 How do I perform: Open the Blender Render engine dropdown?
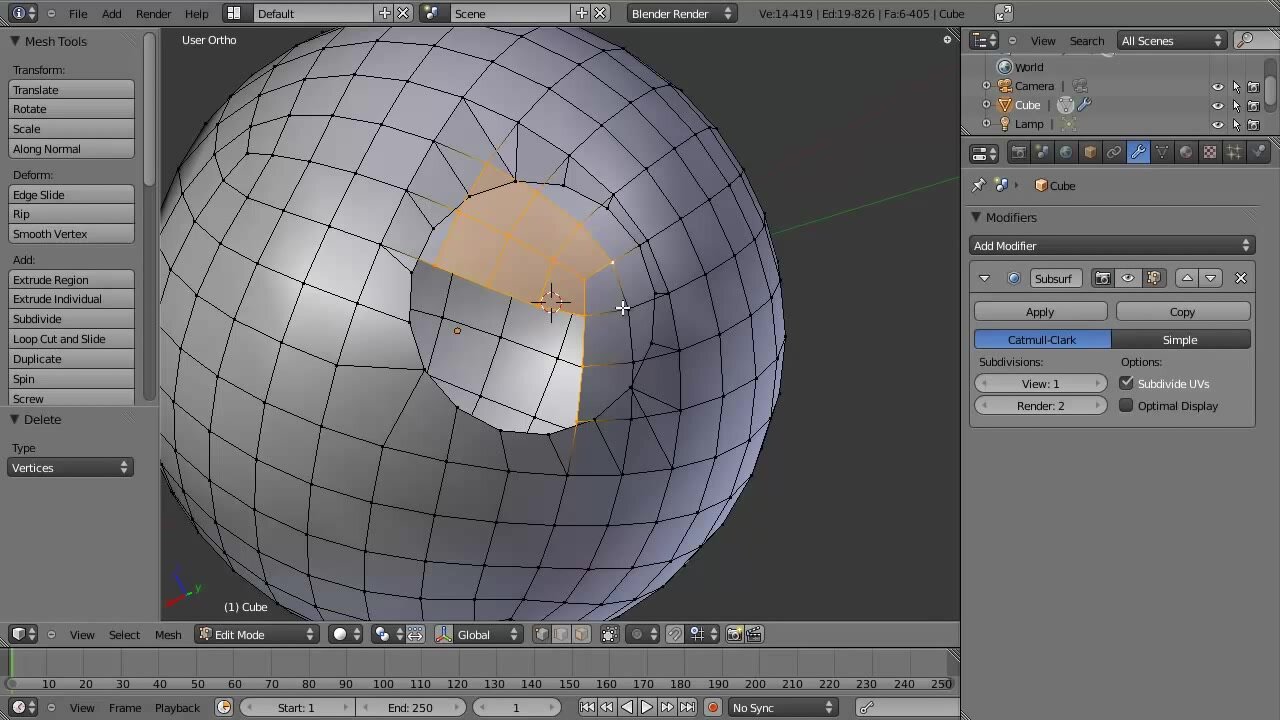click(682, 13)
